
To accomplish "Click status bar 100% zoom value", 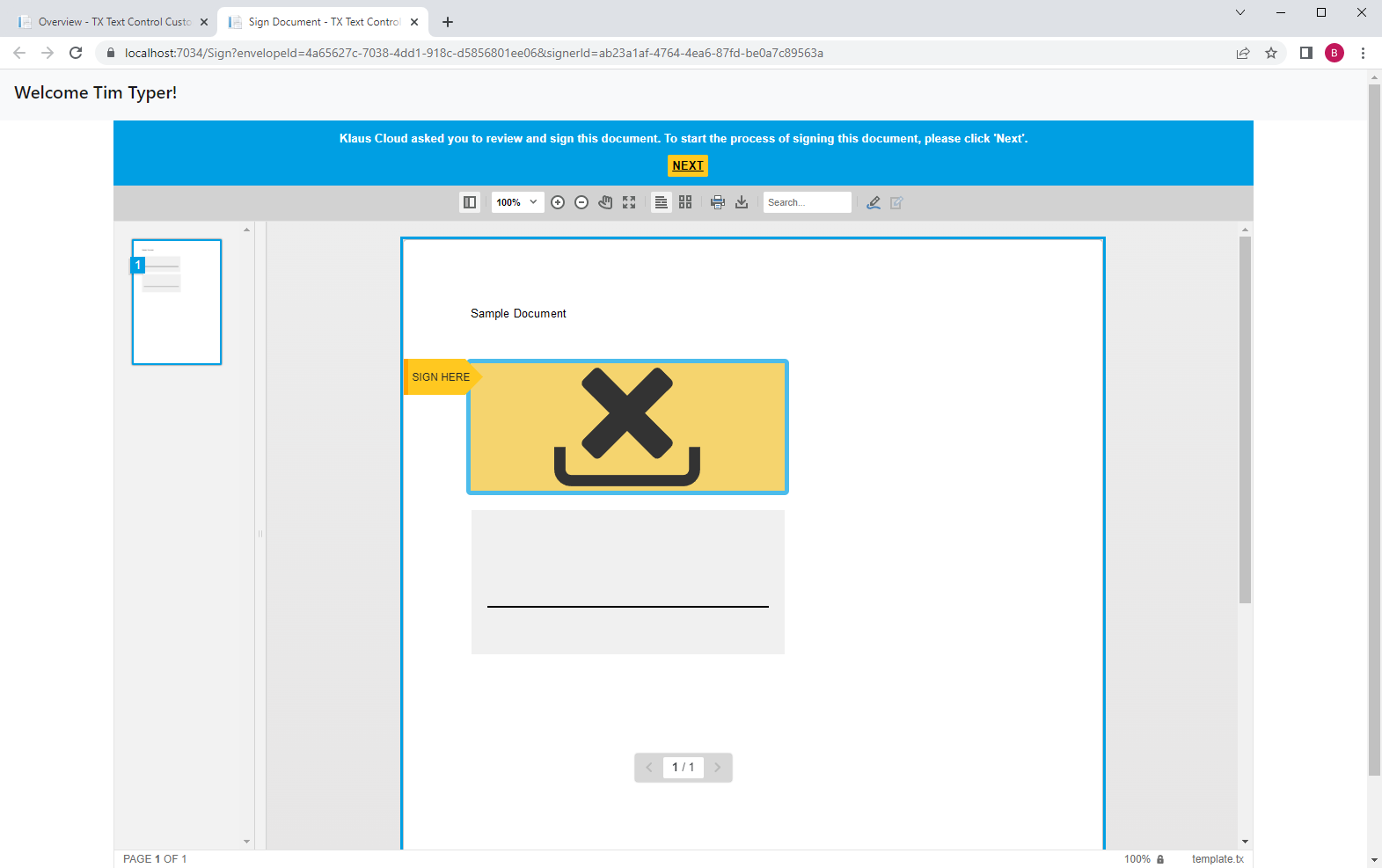I will [1137, 859].
